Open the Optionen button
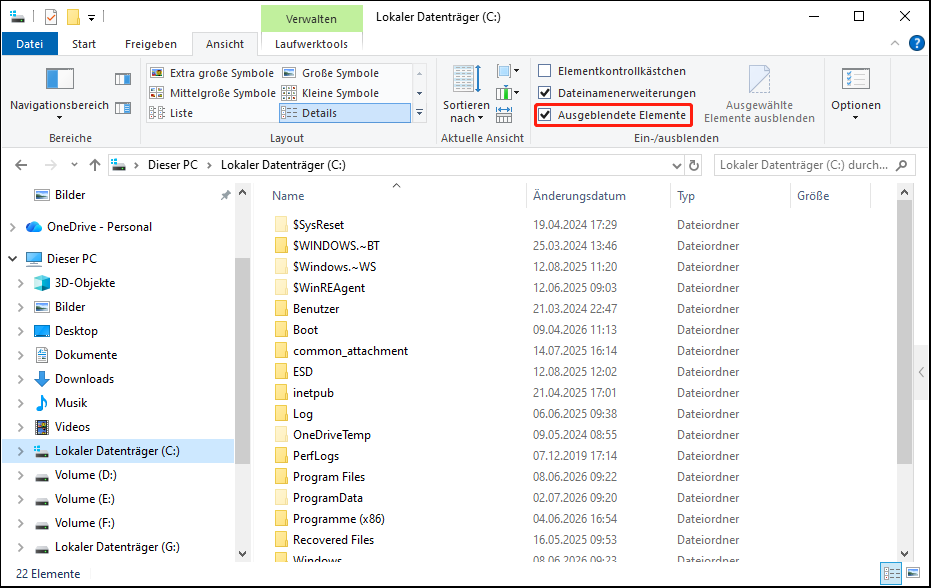Screen dimensions: 931x588 click(856, 94)
